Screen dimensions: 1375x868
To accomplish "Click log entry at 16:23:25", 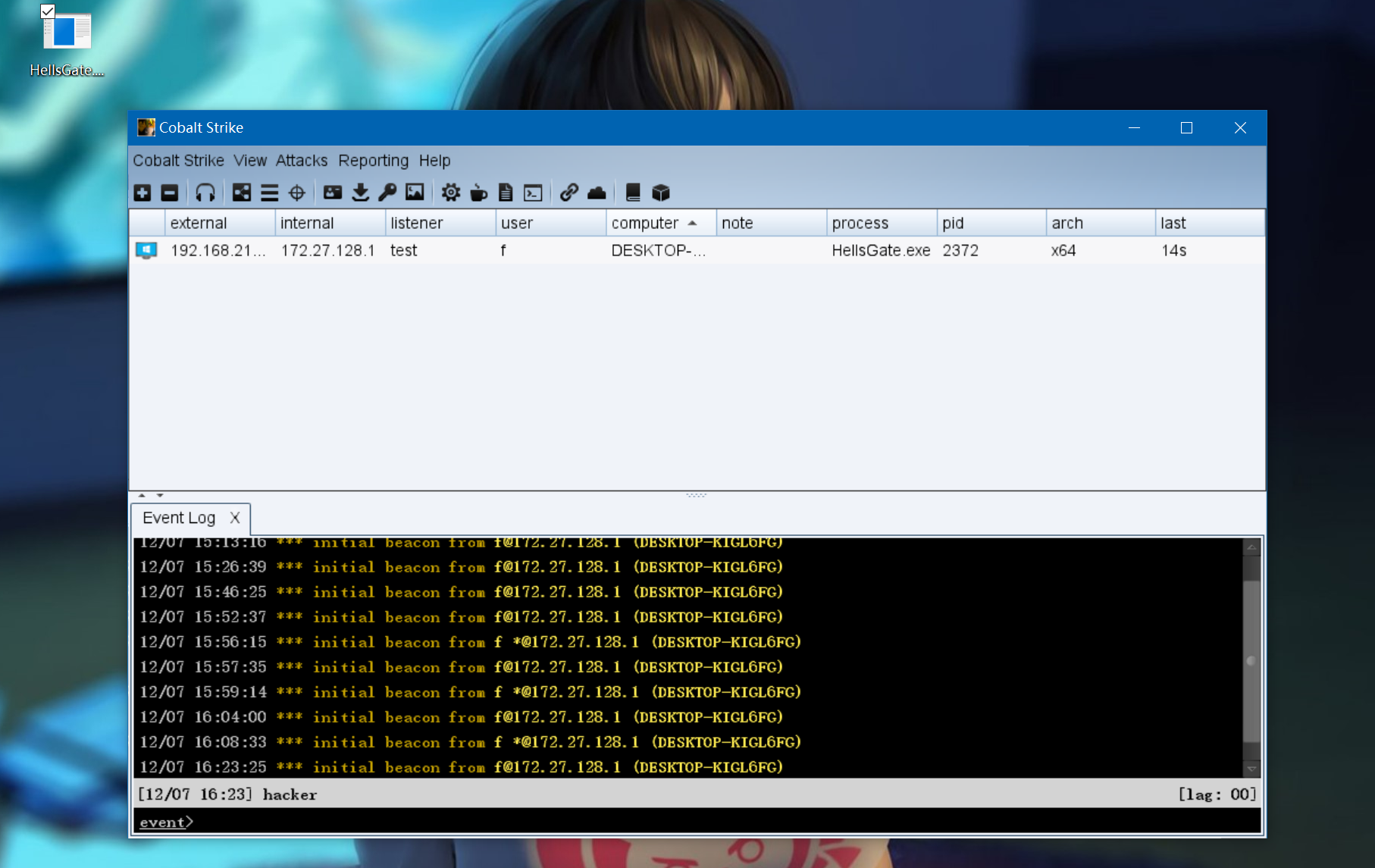I will click(x=461, y=767).
